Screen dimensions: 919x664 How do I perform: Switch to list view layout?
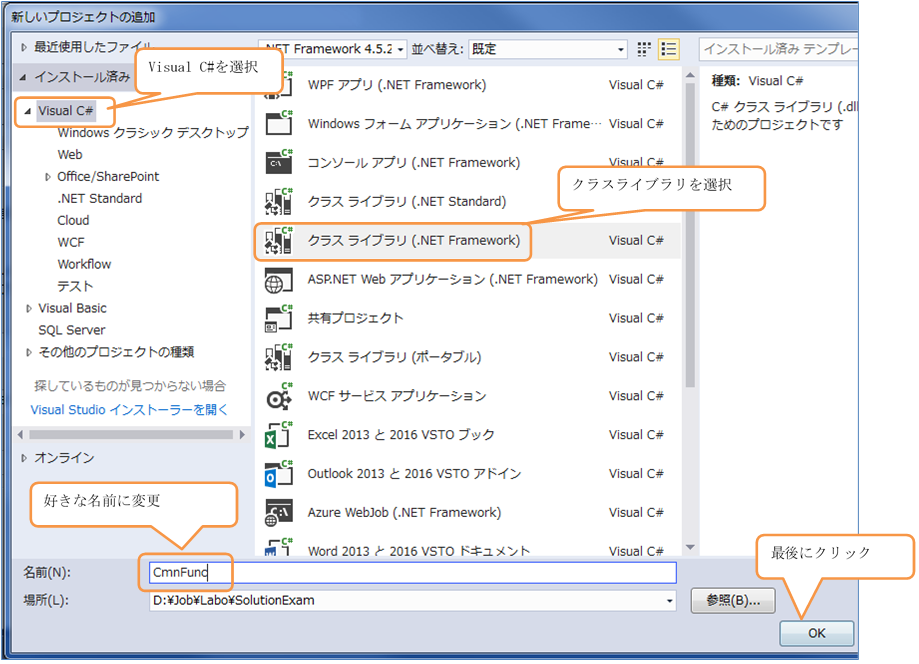coord(669,49)
